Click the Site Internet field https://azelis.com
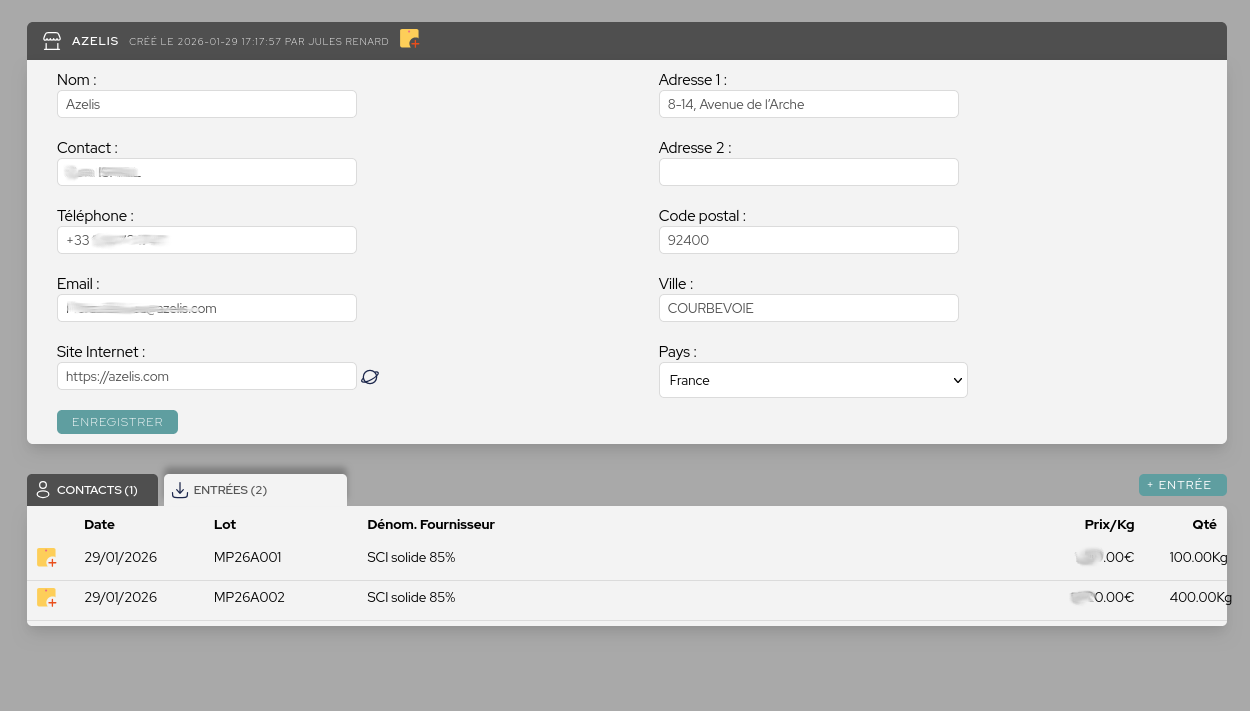 click(207, 376)
